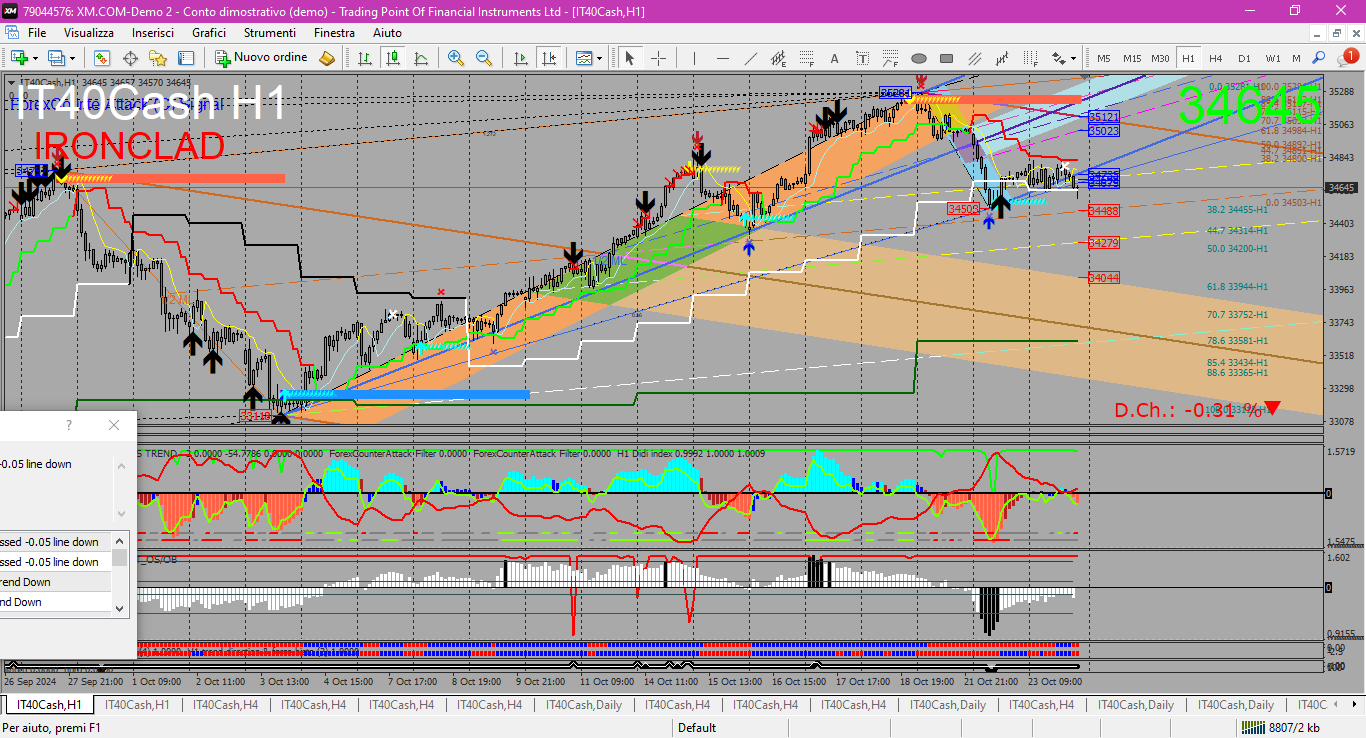Pick the vertical line drawing tool
The image size is (1366, 738).
pyautogui.click(x=695, y=58)
